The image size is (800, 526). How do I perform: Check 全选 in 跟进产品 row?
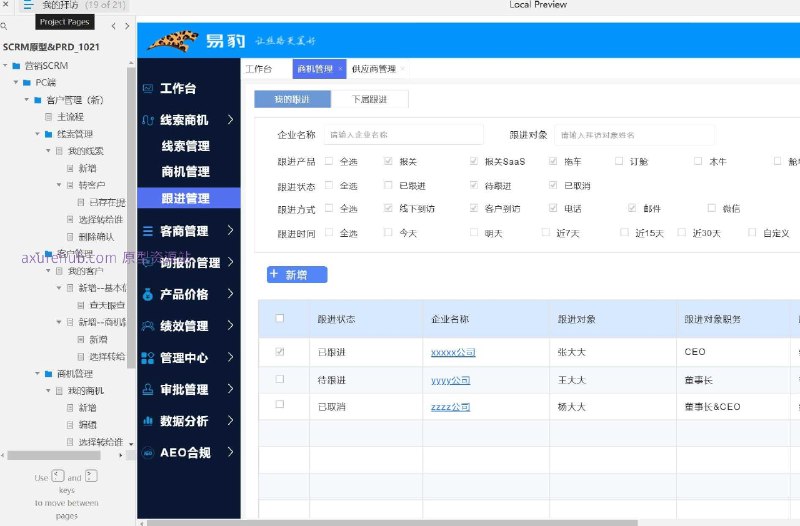point(329,161)
